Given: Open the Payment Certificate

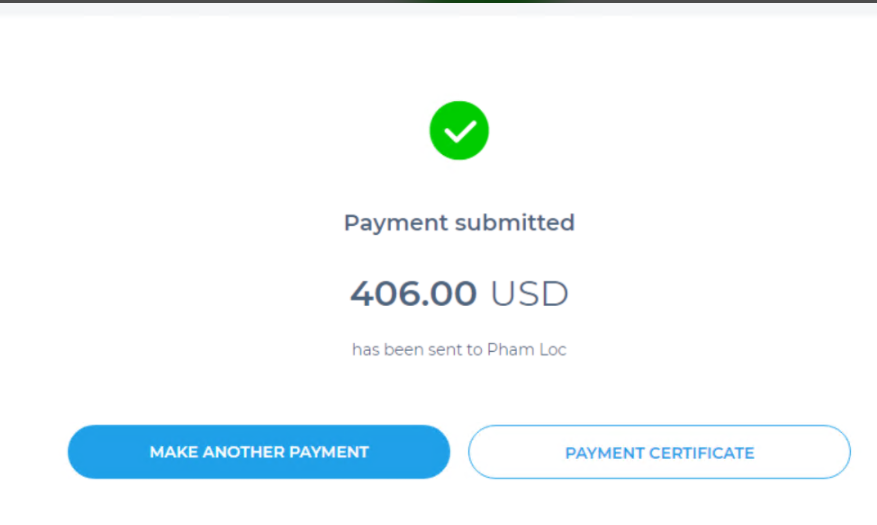Looking at the screenshot, I should pos(659,452).
